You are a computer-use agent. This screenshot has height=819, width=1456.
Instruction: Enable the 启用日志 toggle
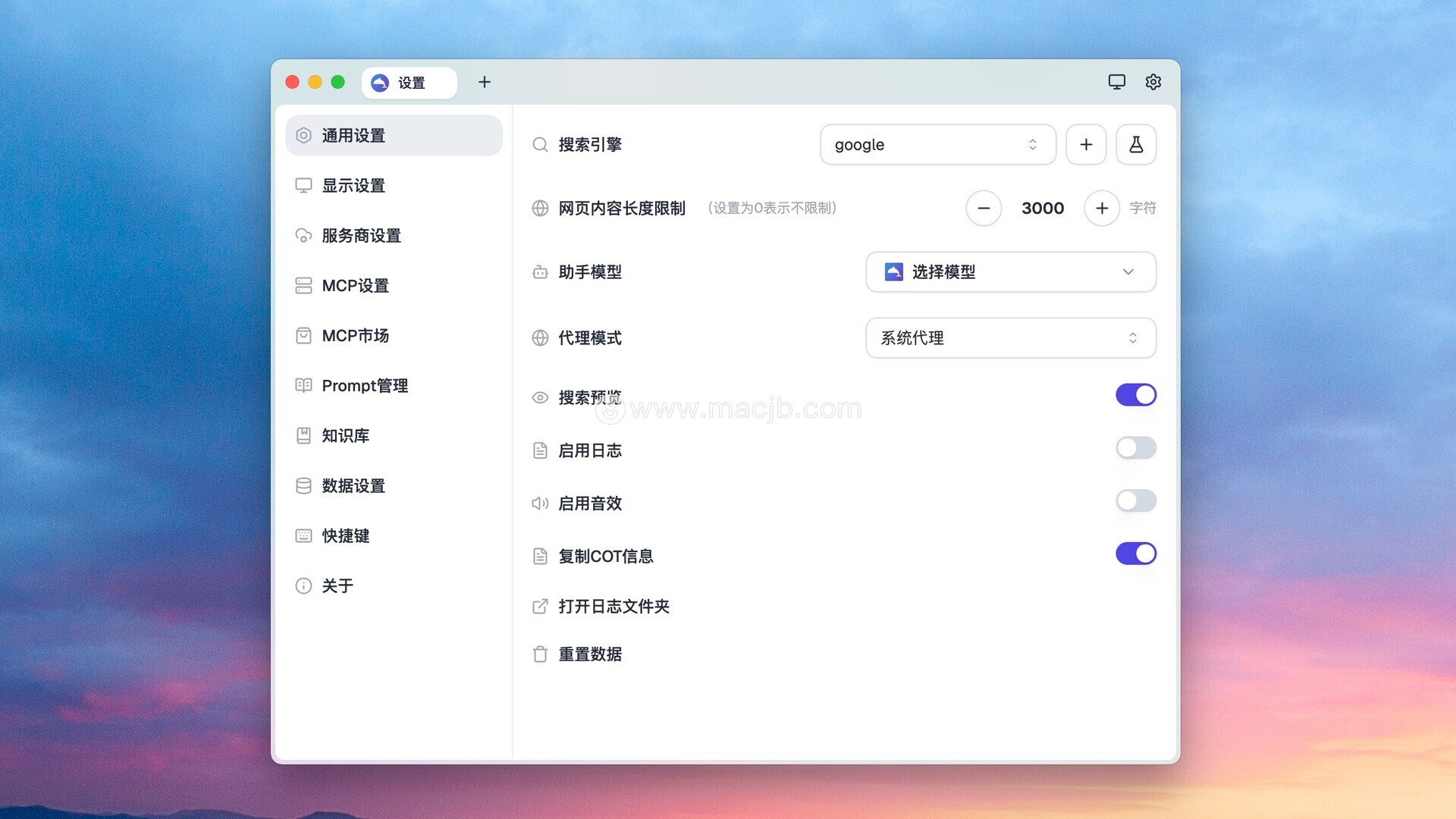(1135, 447)
